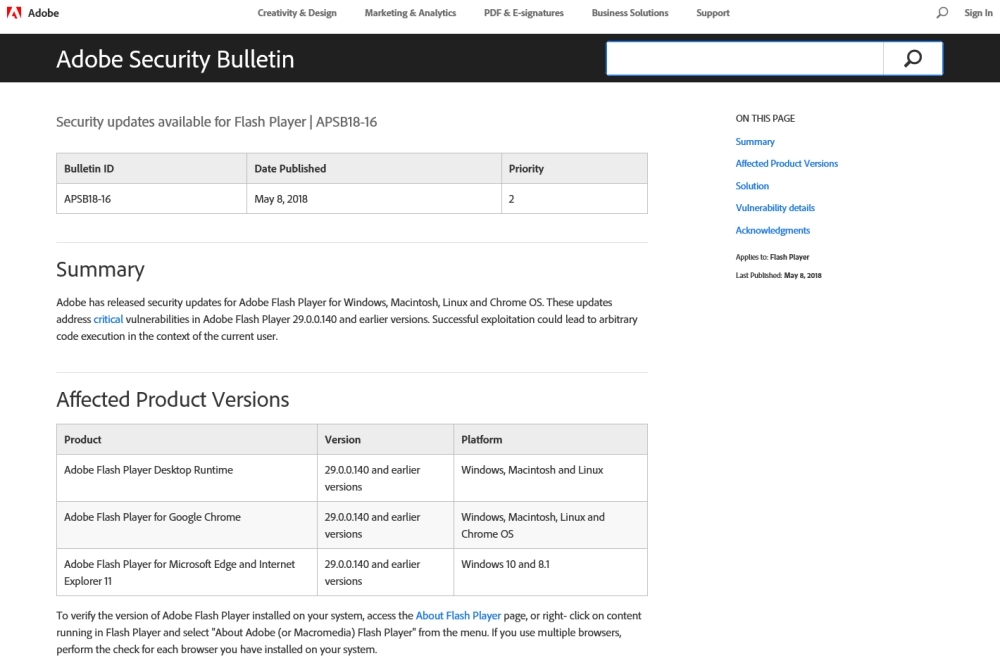Viewport: 1000px width, 663px height.
Task: Open PDF & E-signatures menu
Action: tap(524, 13)
